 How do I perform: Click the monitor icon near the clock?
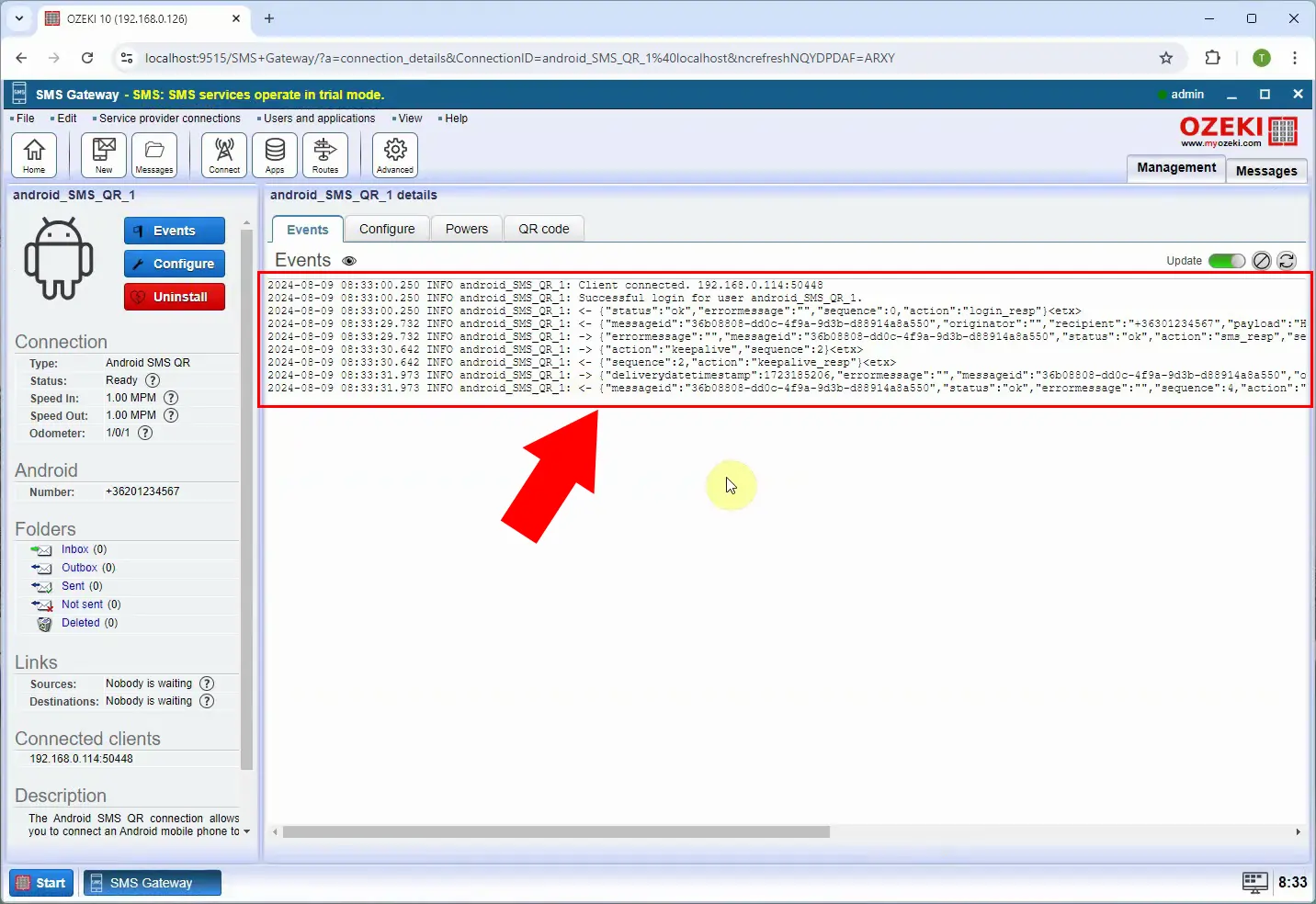click(1254, 883)
